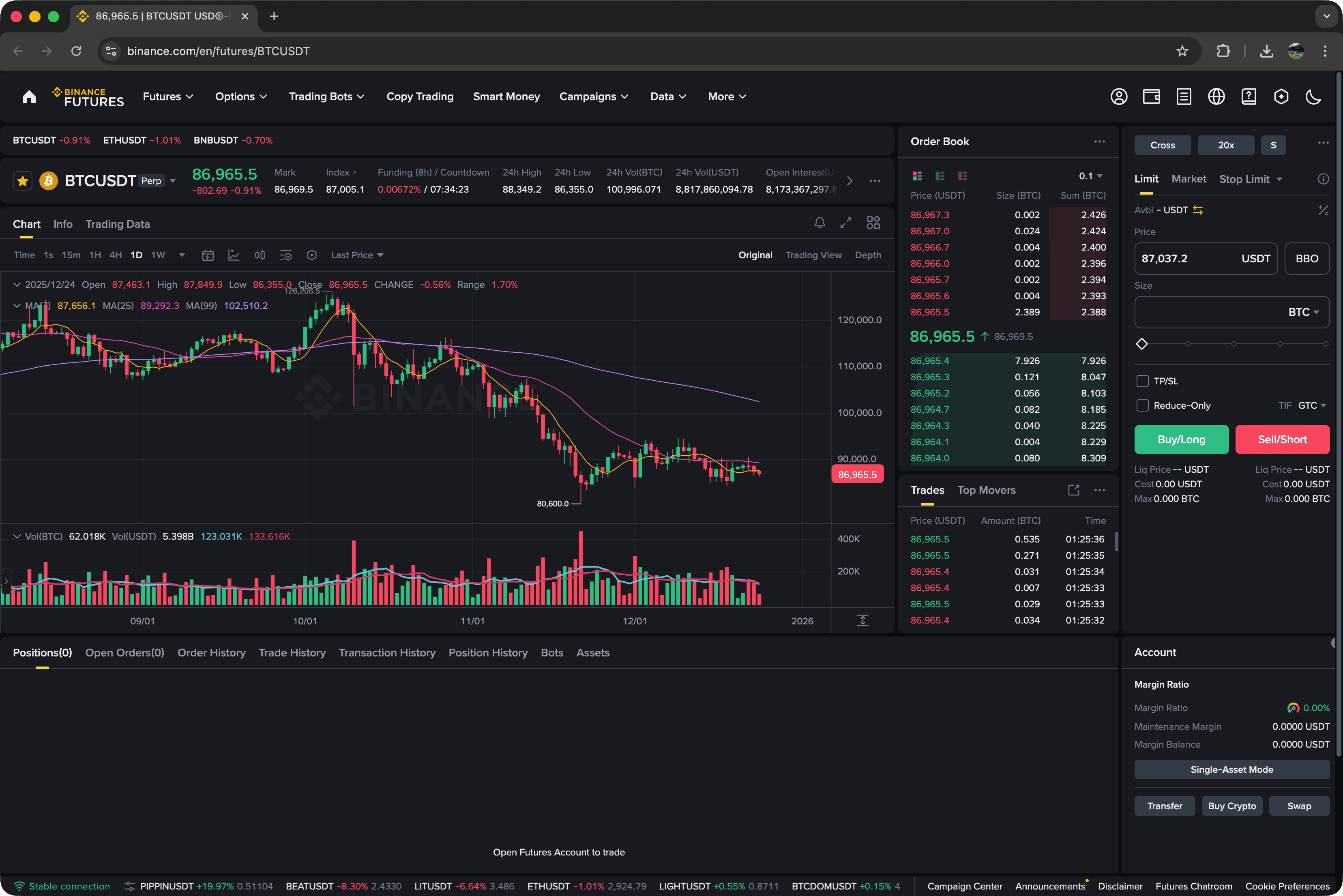Open technical indicators line icon
Image resolution: width=1343 pixels, height=896 pixels.
coord(234,255)
